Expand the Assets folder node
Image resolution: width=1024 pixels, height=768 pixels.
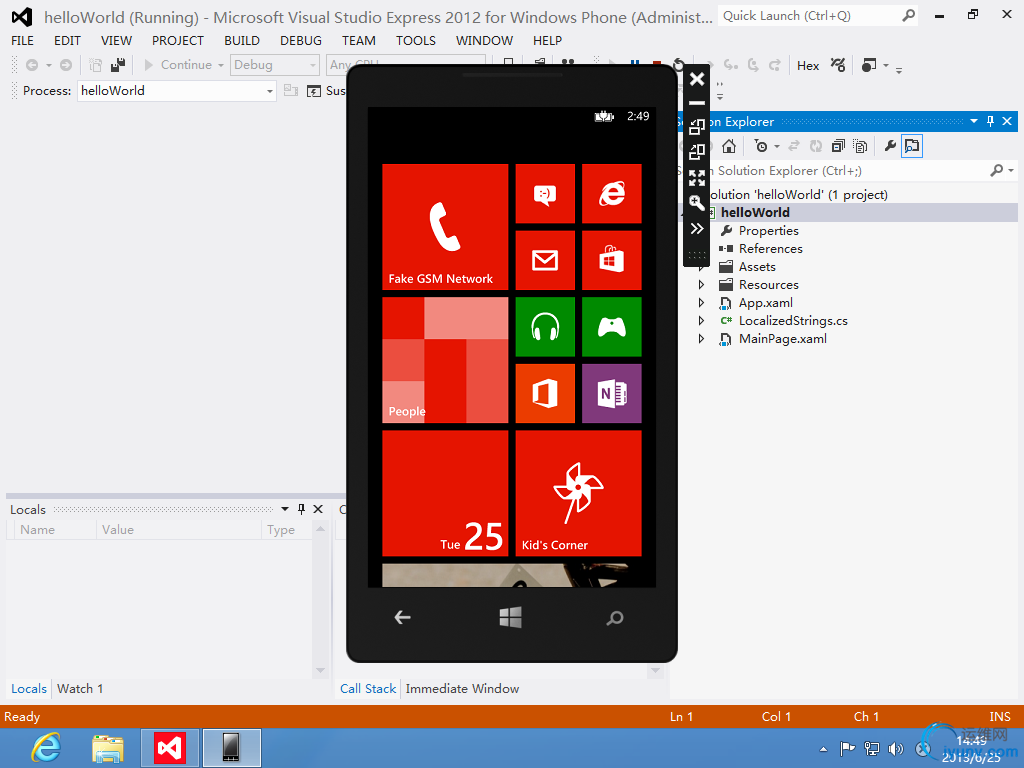point(702,267)
